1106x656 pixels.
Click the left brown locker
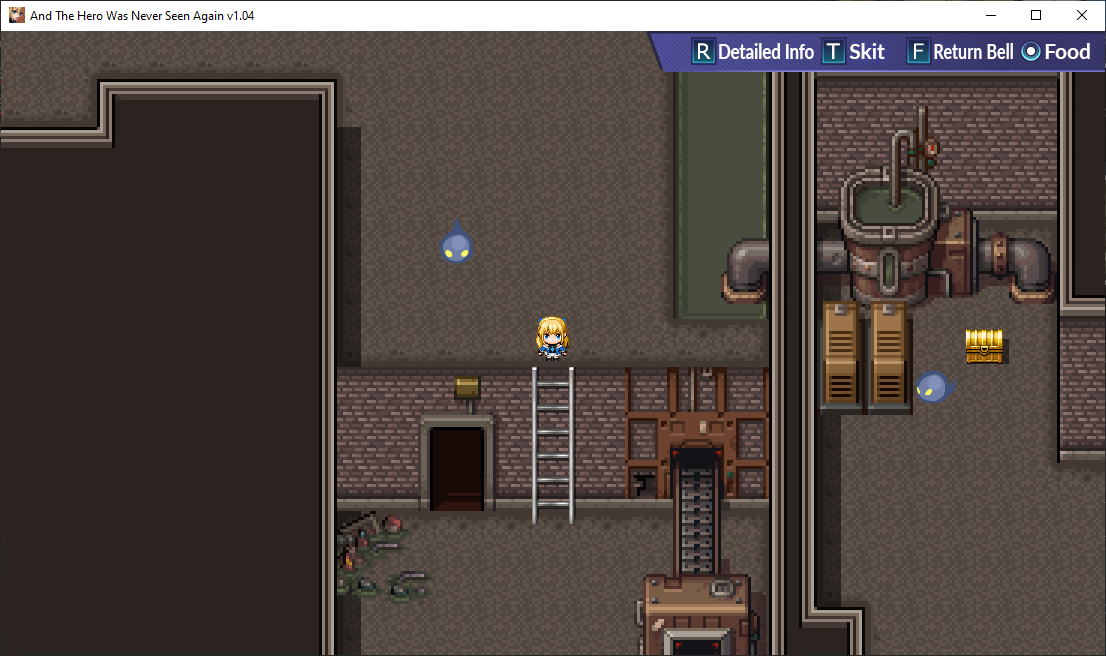[x=841, y=355]
